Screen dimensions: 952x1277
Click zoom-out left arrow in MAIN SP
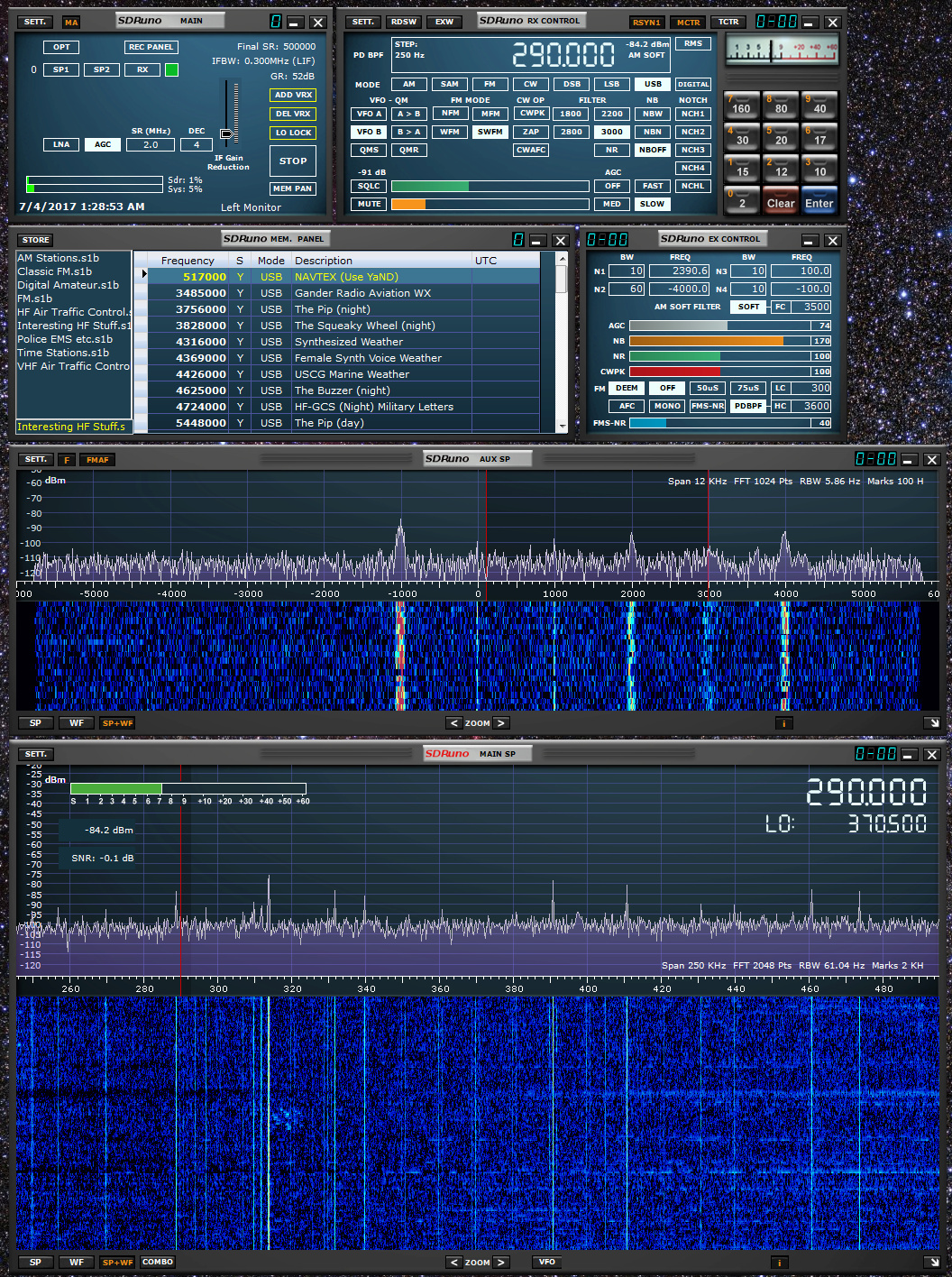pos(454,1263)
